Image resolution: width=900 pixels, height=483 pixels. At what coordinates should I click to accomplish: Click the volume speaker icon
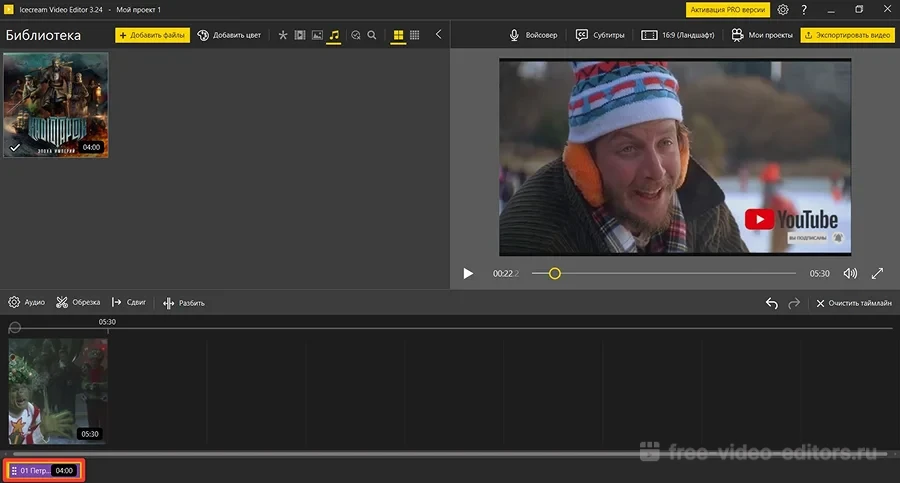[850, 273]
